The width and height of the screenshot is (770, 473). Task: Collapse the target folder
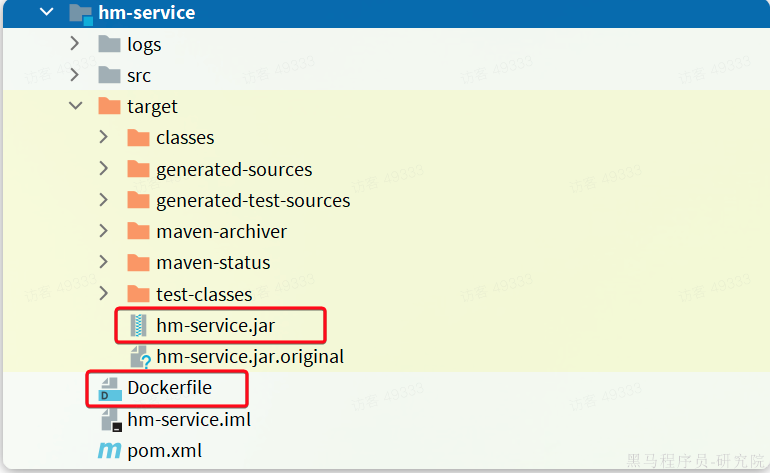point(76,106)
